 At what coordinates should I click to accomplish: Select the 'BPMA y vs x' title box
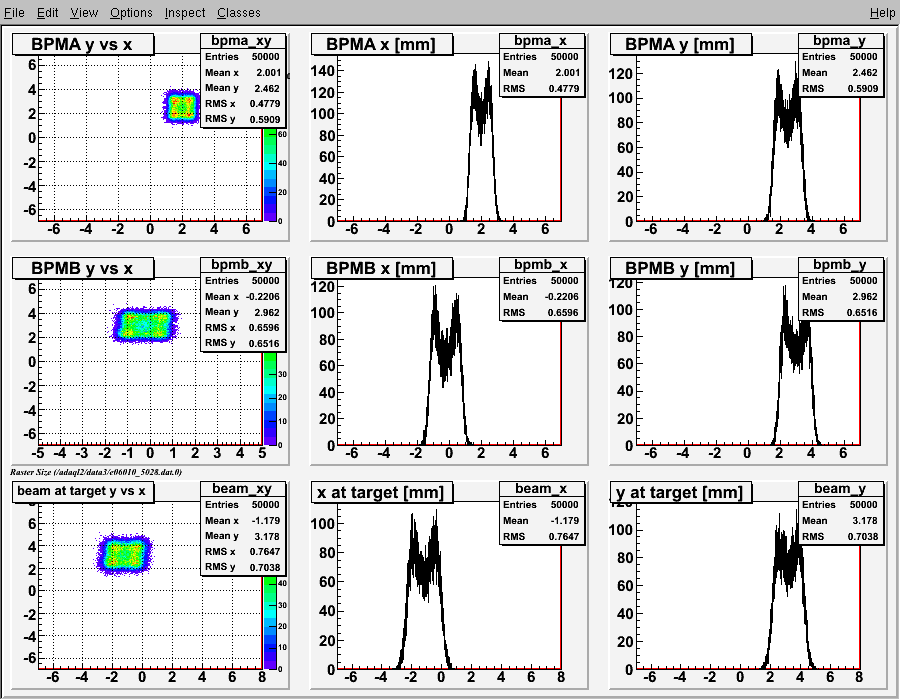[83, 44]
